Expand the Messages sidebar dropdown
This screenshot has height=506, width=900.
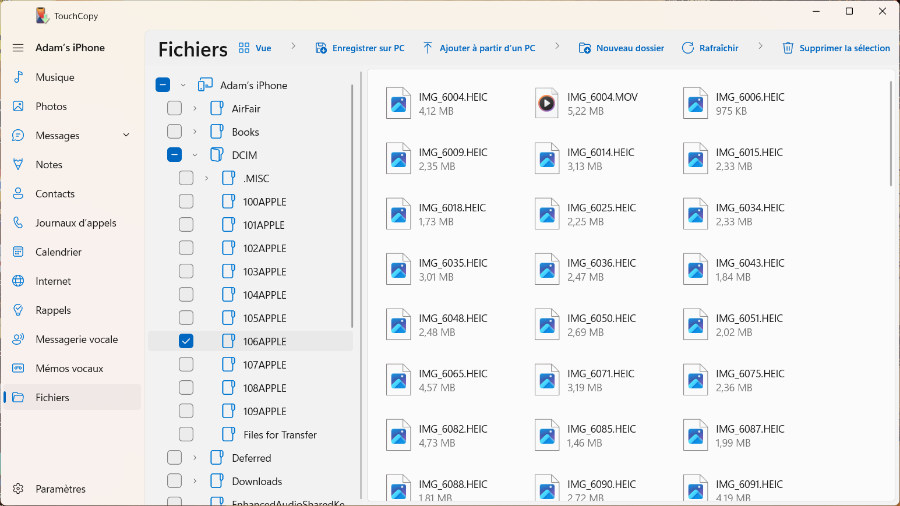pyautogui.click(x=126, y=136)
